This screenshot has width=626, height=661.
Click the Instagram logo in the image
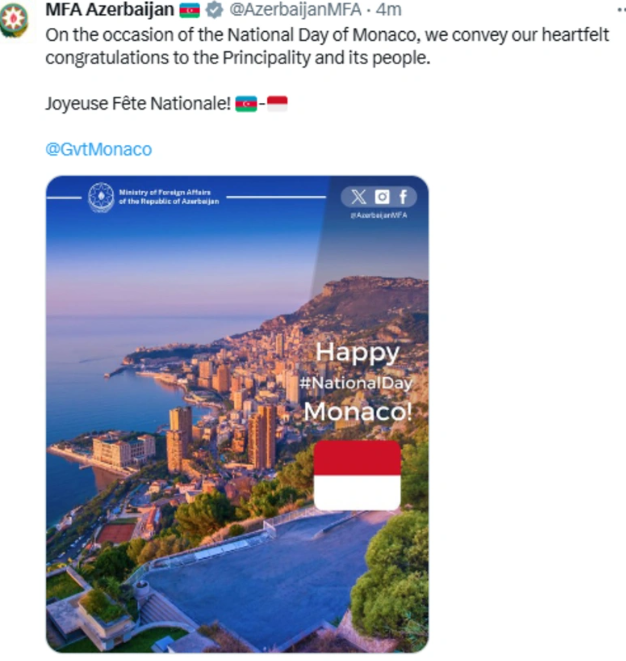tap(382, 197)
